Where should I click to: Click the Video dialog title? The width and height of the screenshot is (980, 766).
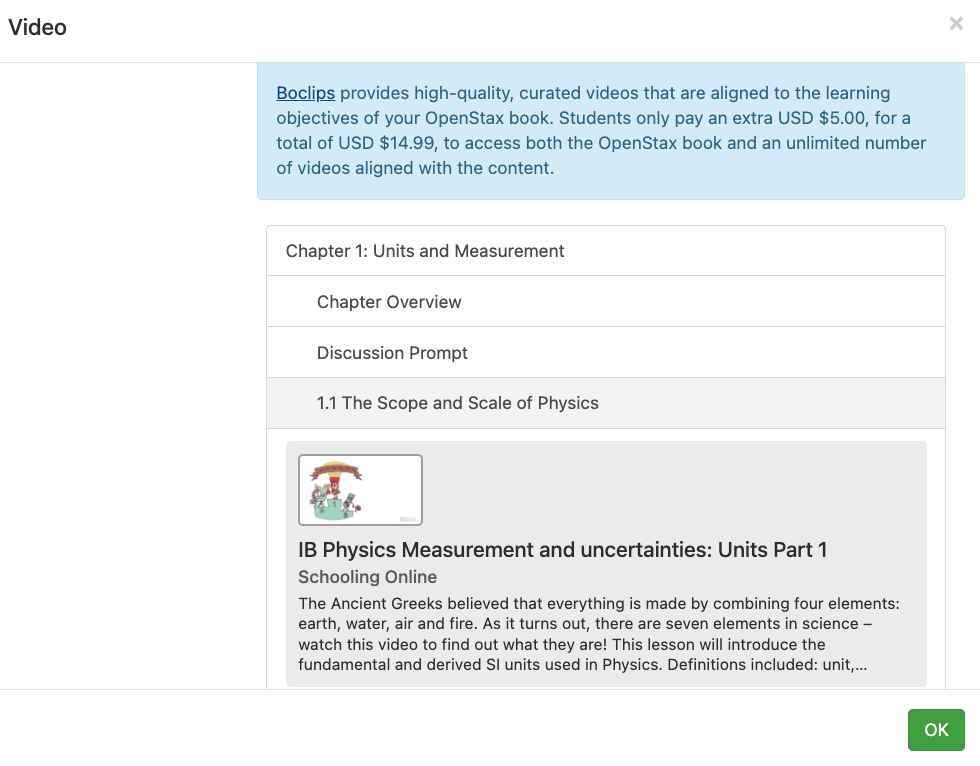[x=38, y=27]
